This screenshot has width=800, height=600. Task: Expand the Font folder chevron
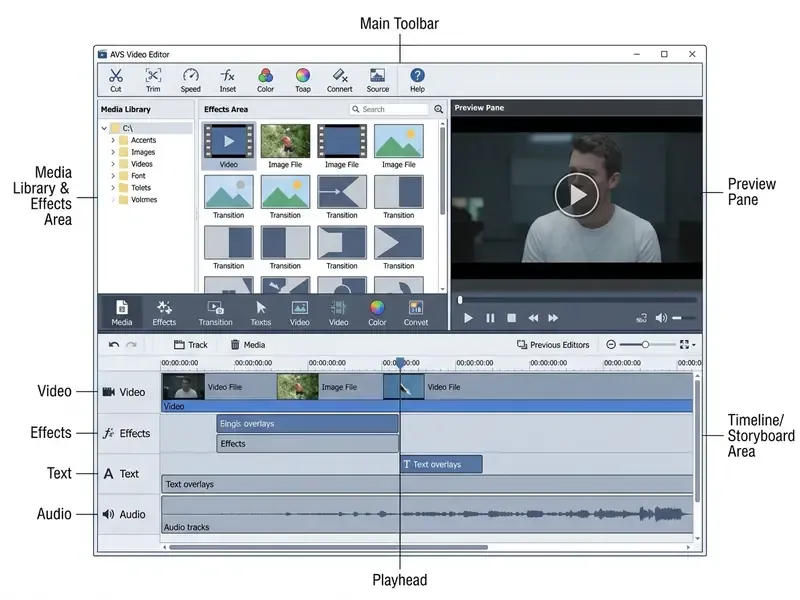point(113,176)
